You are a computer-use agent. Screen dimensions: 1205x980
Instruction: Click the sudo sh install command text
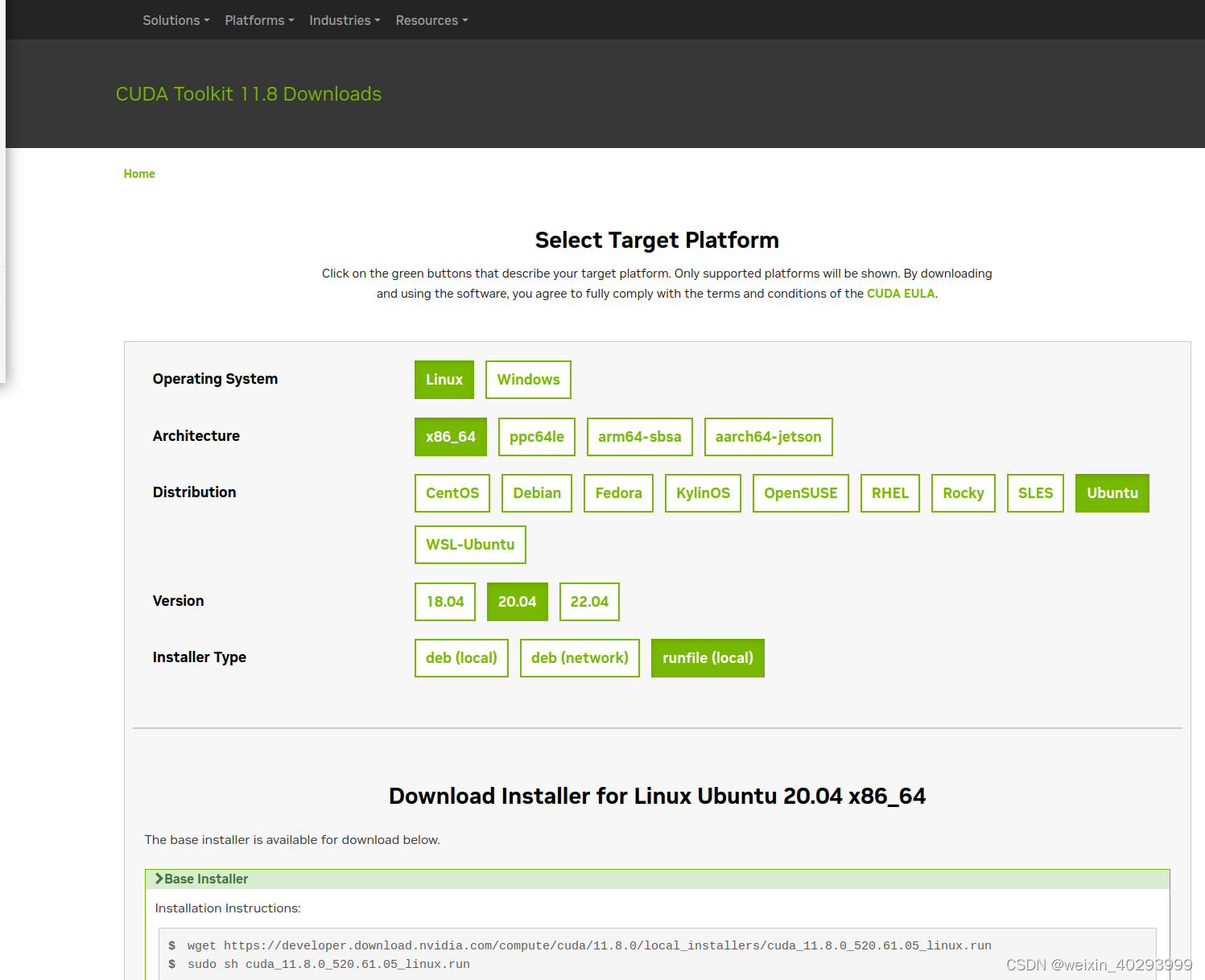(x=328, y=964)
